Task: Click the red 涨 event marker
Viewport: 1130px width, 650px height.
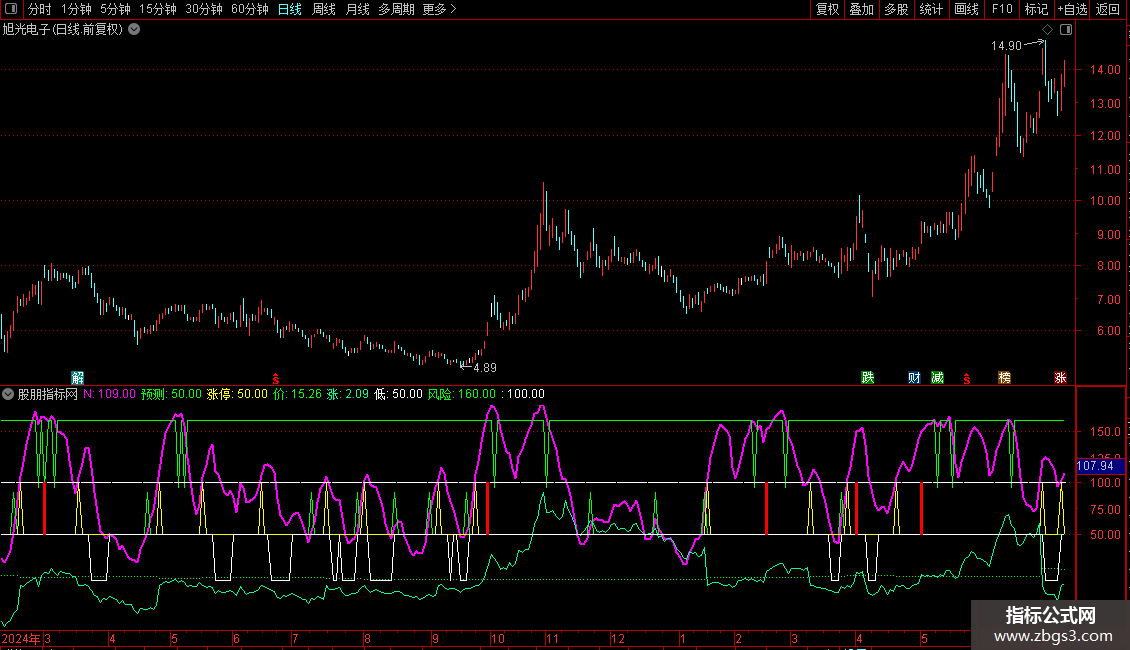Action: tap(1060, 378)
